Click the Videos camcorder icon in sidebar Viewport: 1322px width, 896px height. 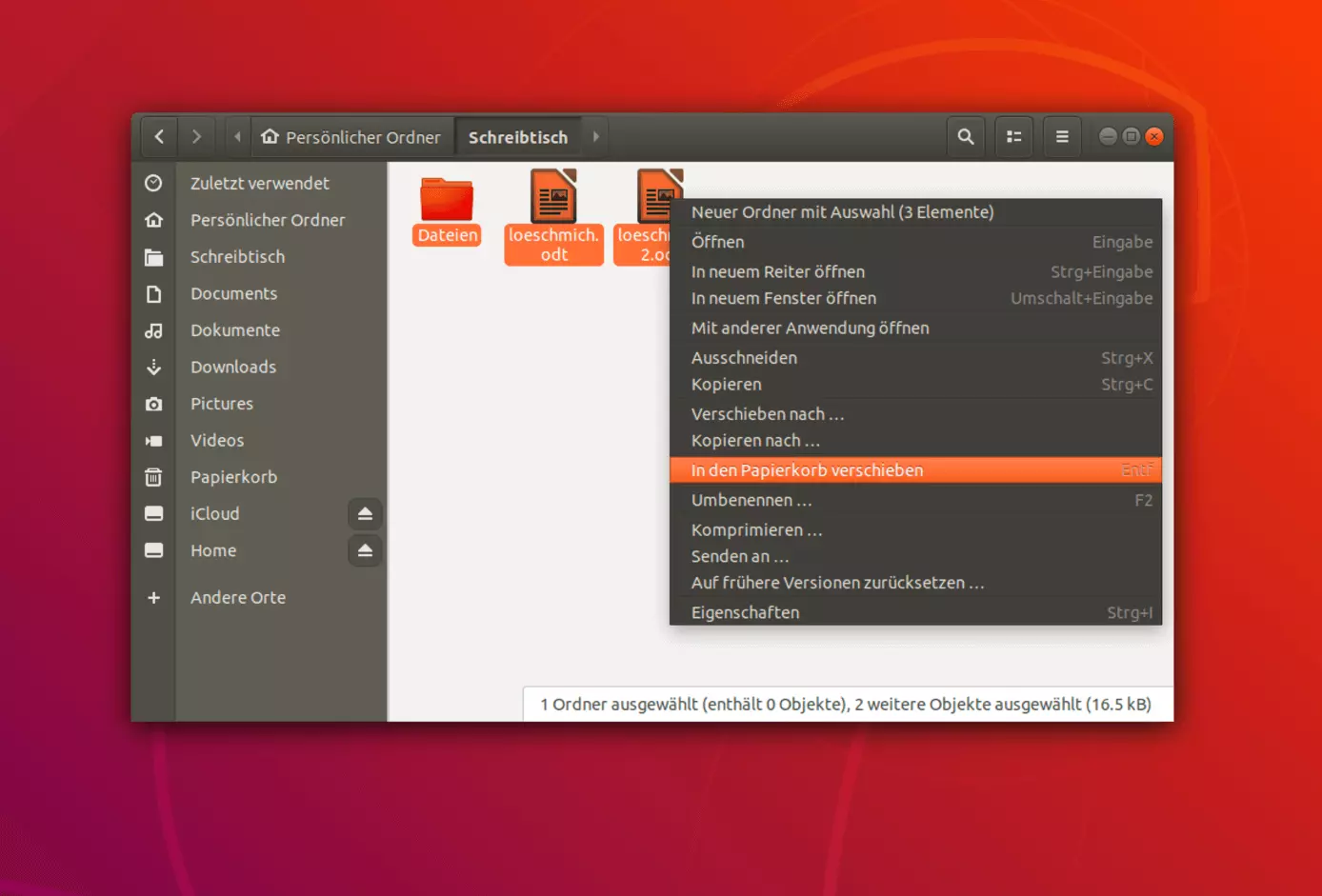153,441
